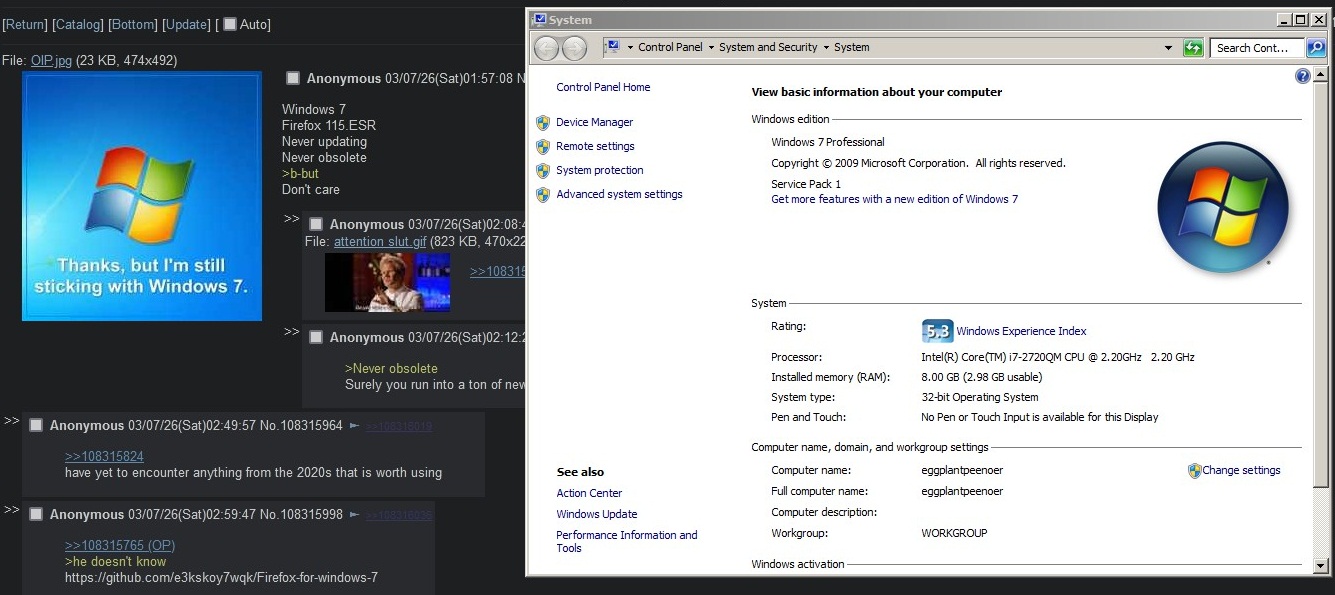Click the shield icon beside Device Manager

point(543,123)
